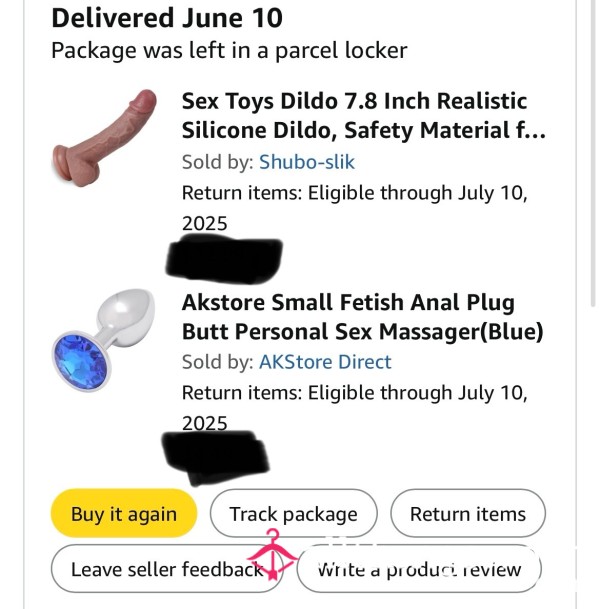
Task: Click the blue jeweled product thumbnail
Action: tap(103, 340)
